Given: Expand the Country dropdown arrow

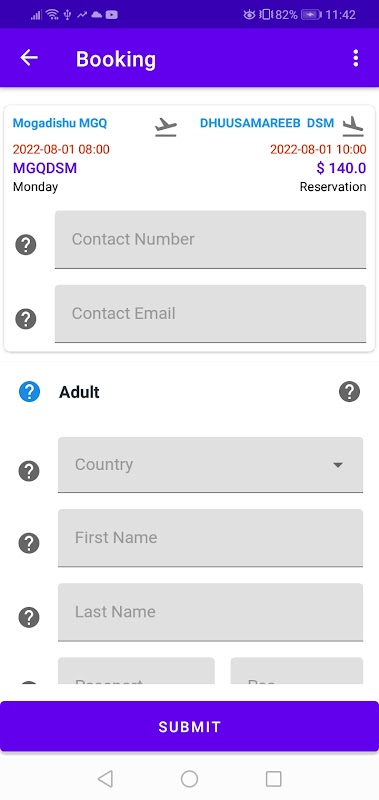Looking at the screenshot, I should point(337,465).
